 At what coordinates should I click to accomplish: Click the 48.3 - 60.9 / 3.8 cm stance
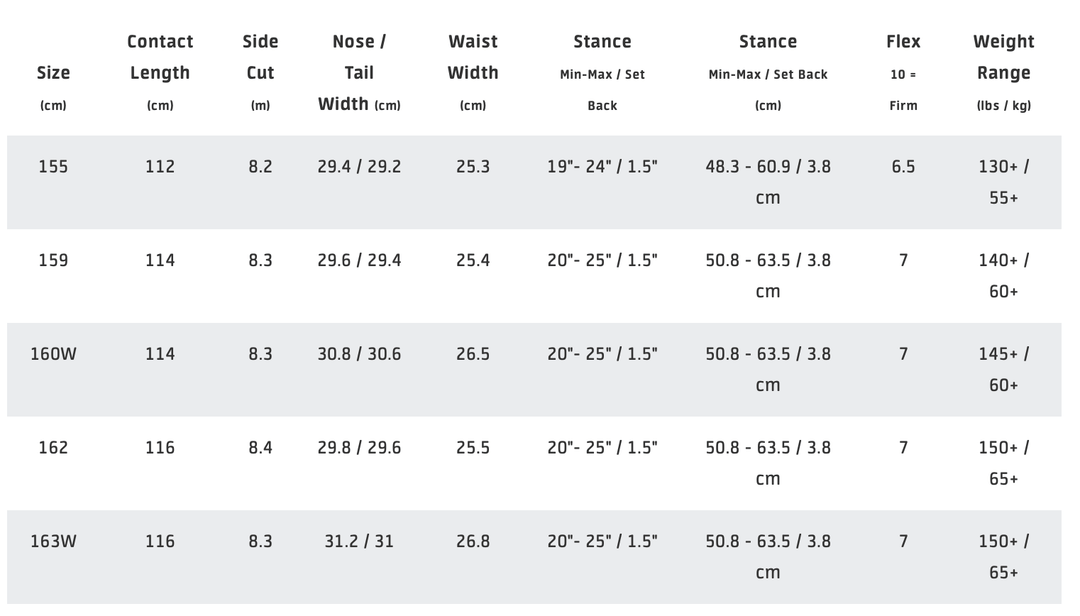768,182
